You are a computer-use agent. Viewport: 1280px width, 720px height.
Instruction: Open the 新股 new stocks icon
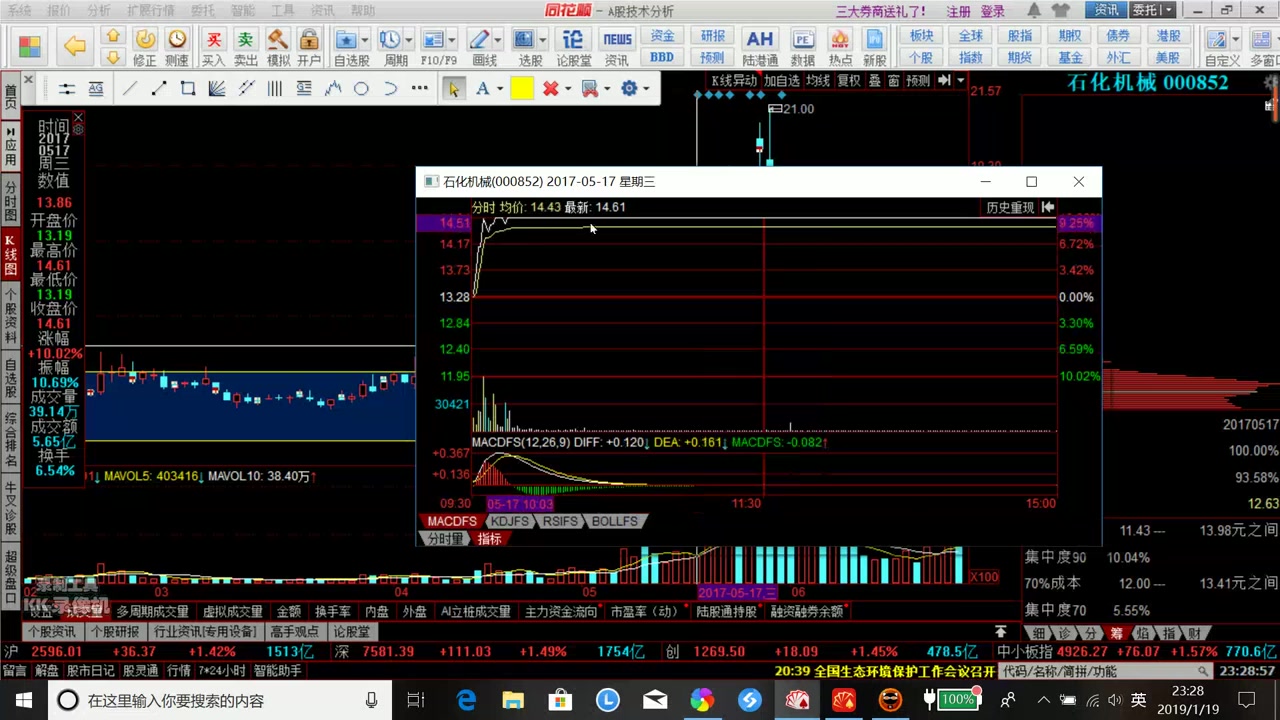pos(875,47)
